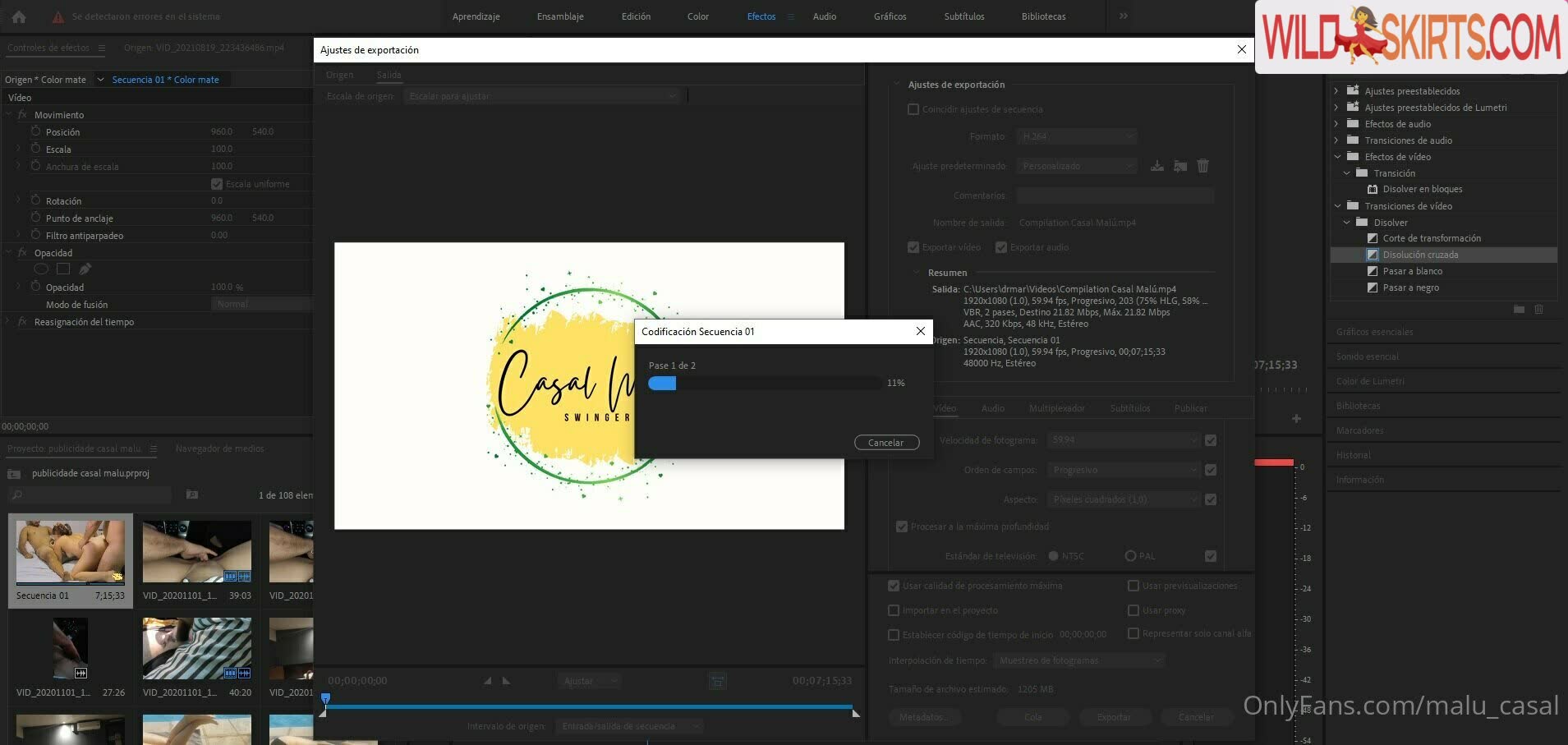This screenshot has height=745, width=1568.
Task: Click Cancelar in export settings
Action: pos(1196,717)
